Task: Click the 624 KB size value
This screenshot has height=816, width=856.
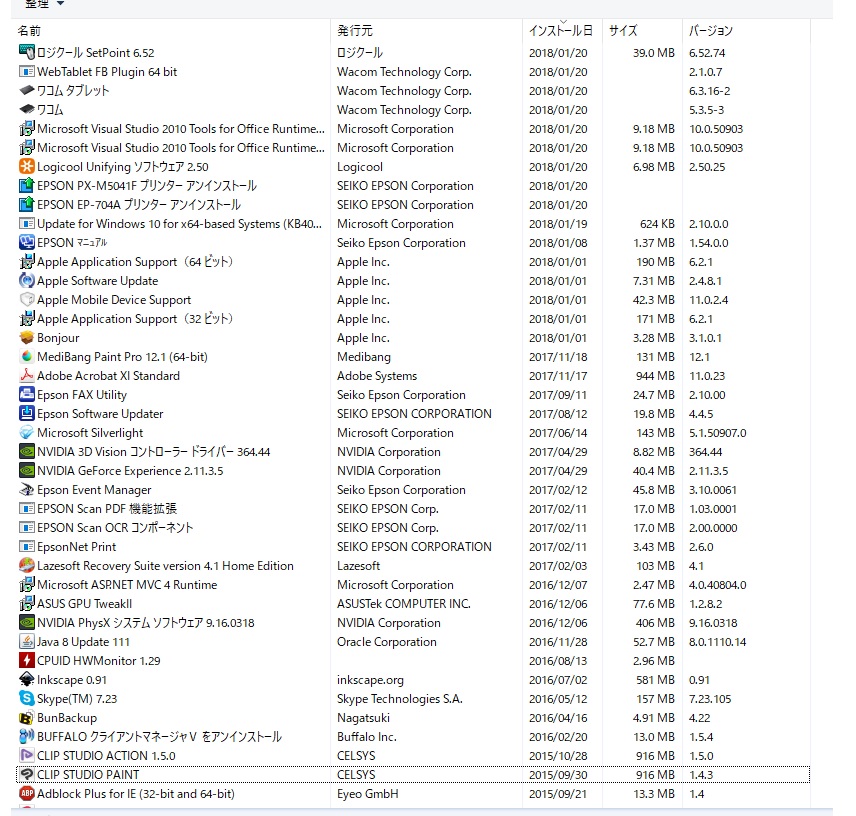Action: (657, 224)
